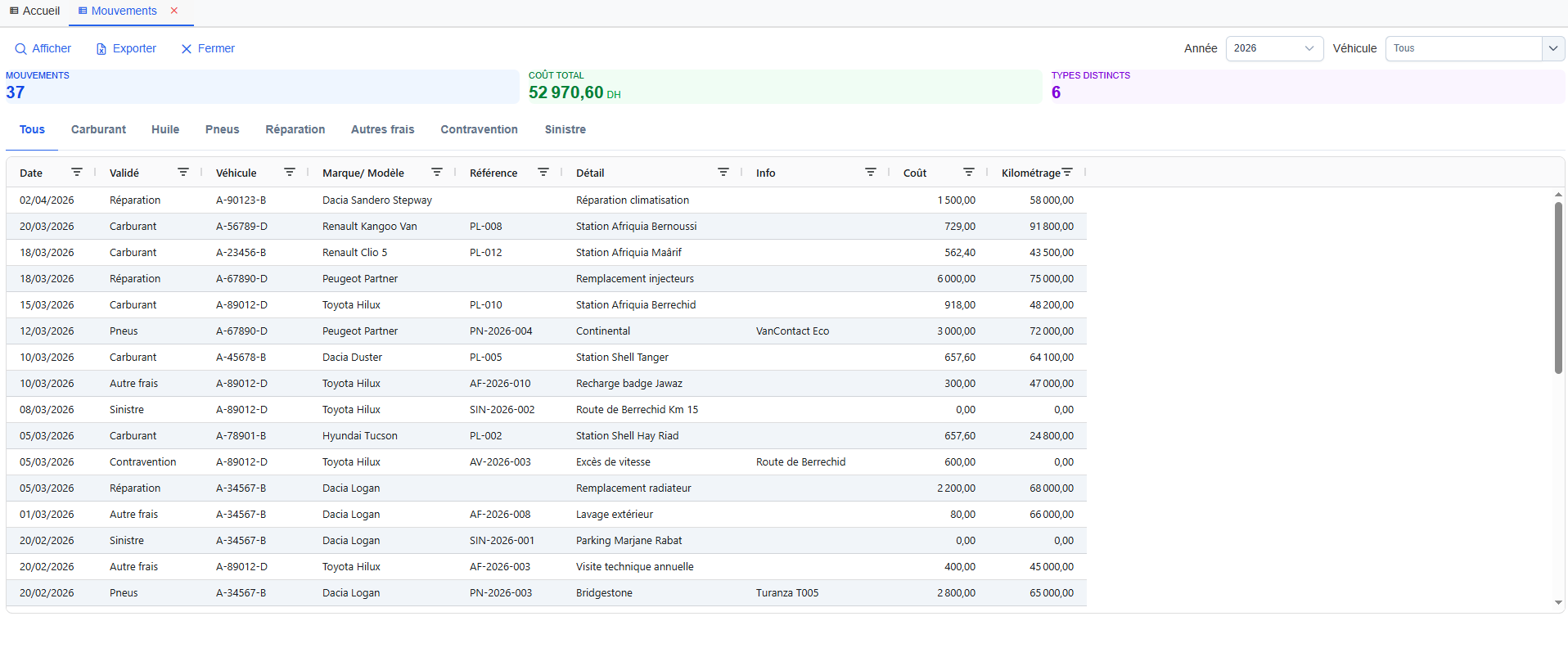
Task: Open the filter icon on Validé column
Action: click(x=182, y=173)
